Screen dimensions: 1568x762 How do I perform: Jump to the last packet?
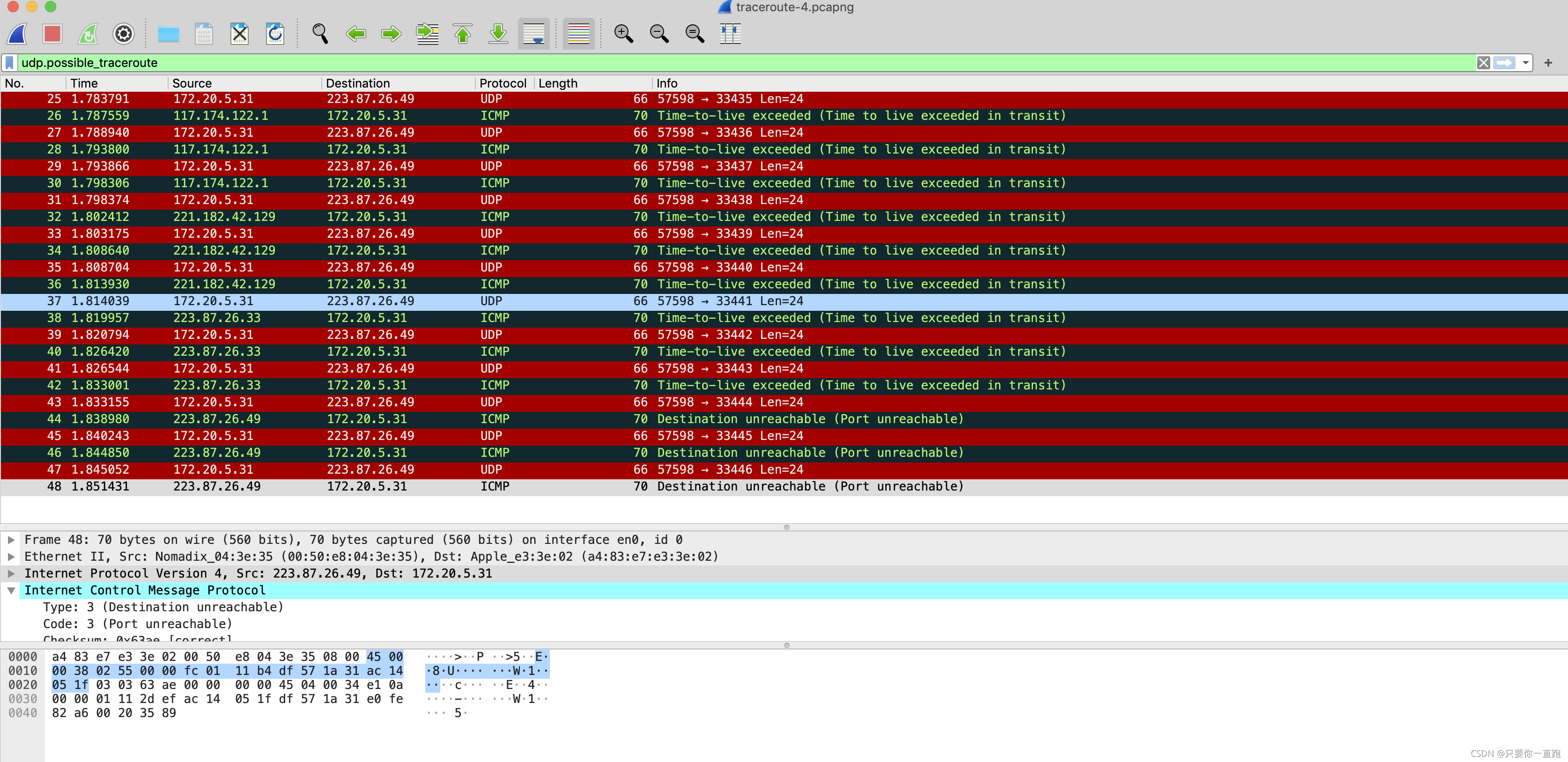coord(498,33)
